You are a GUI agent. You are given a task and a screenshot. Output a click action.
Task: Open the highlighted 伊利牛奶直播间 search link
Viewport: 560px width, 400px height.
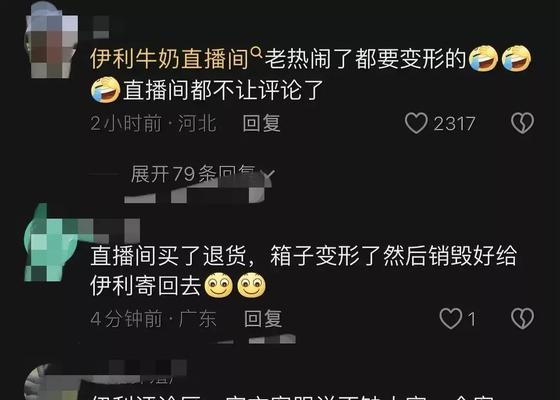[x=169, y=59]
